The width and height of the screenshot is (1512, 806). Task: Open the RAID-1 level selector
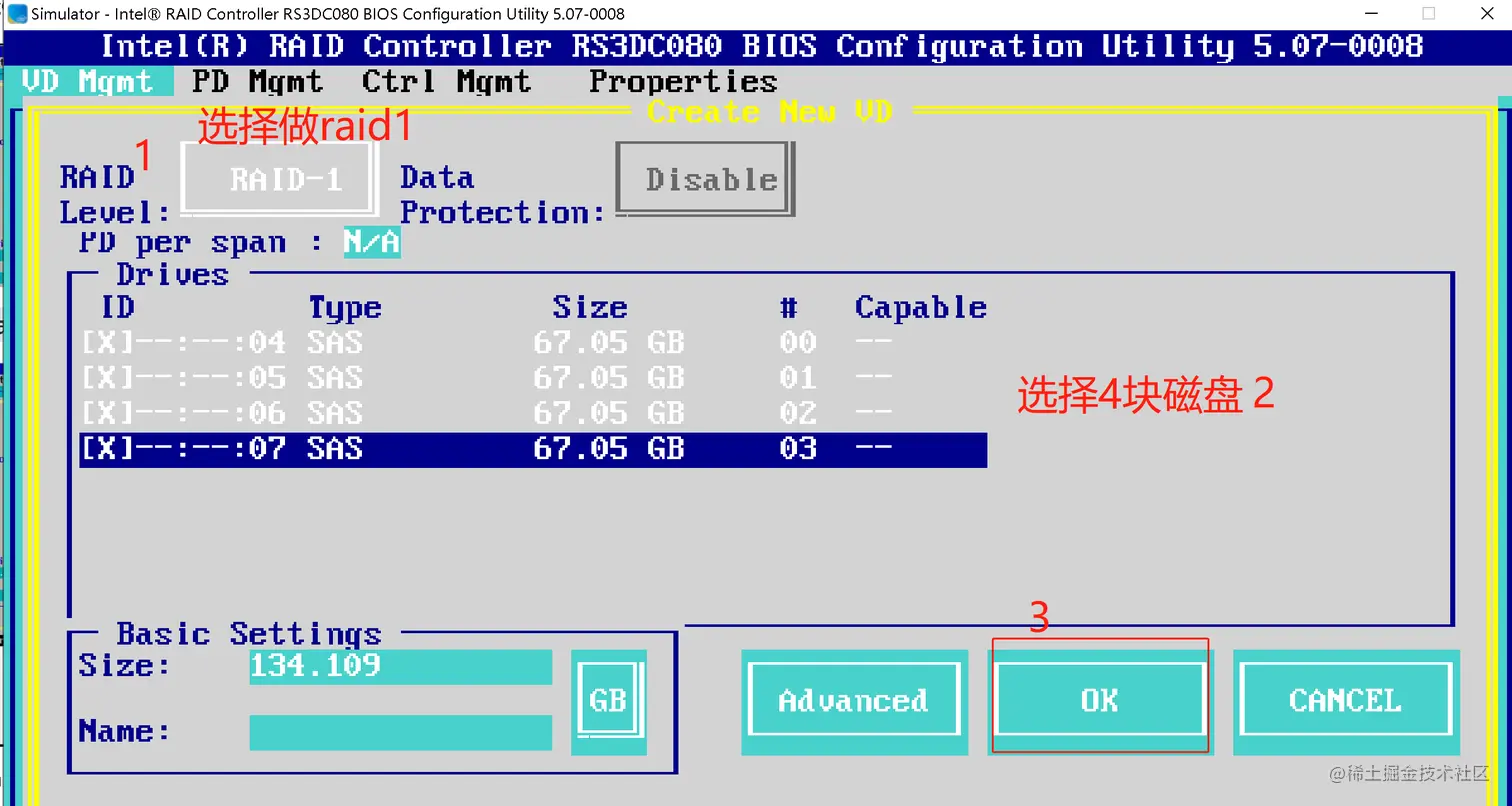280,179
